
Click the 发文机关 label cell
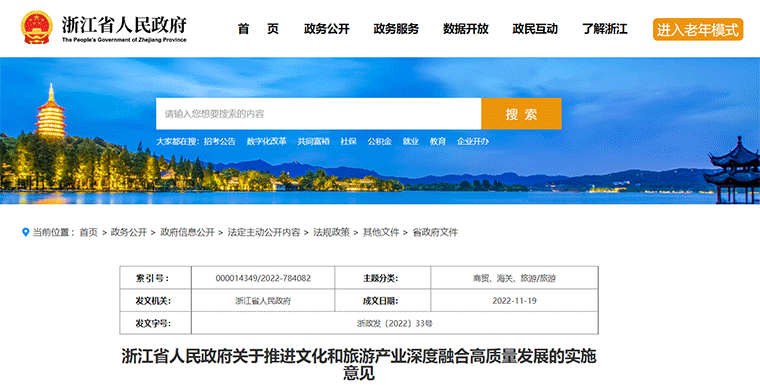[156, 301]
